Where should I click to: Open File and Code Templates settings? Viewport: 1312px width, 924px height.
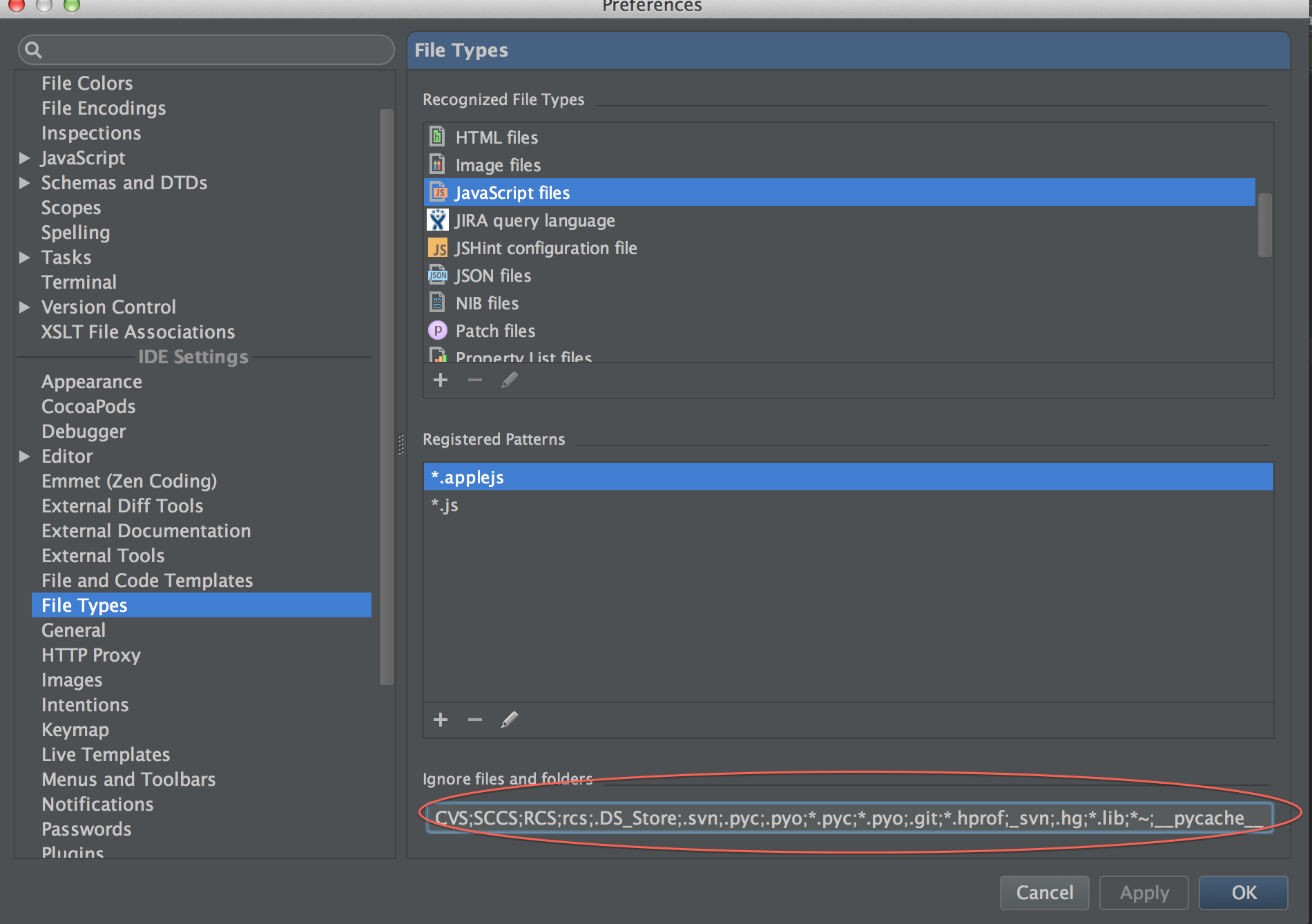coord(147,581)
